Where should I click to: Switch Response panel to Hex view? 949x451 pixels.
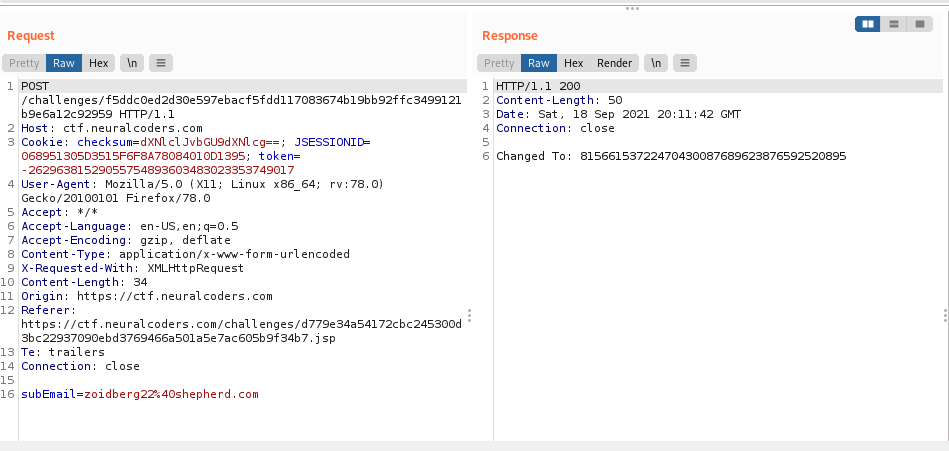tap(573, 63)
